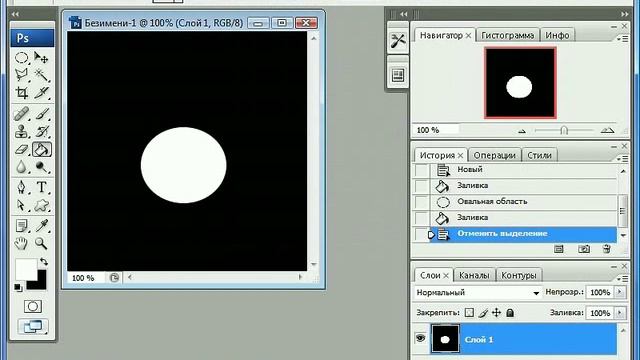Toggle lock all padlock icon
Screen dimensions: 640x360
tap(510, 313)
